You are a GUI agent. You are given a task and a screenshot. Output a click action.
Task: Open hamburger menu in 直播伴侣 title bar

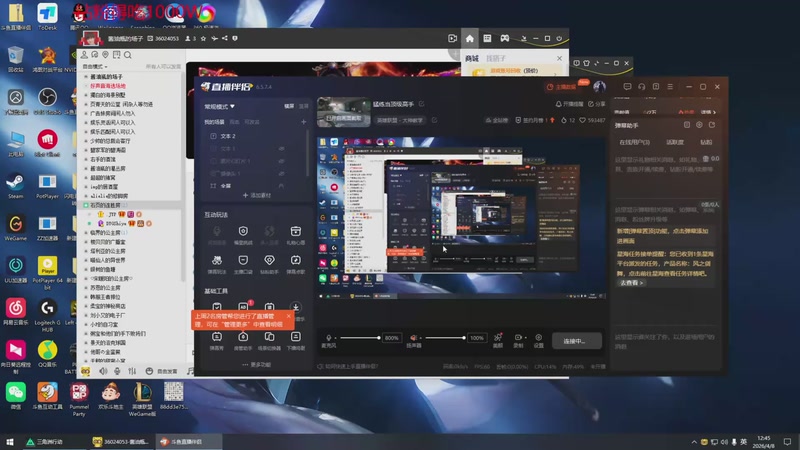point(670,87)
